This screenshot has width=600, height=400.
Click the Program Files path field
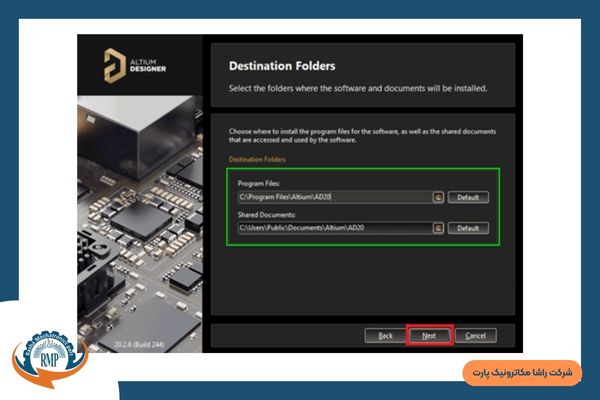coord(333,197)
